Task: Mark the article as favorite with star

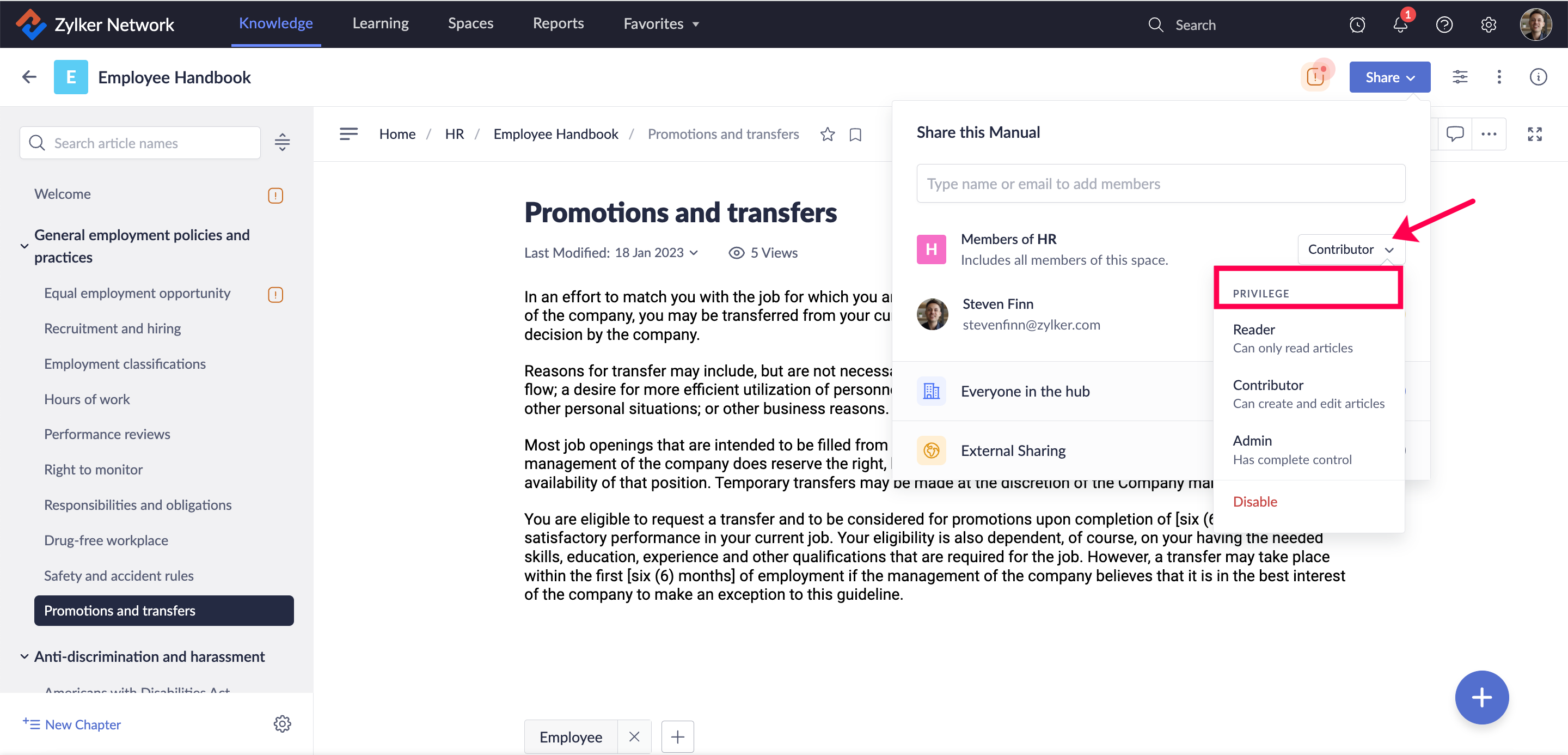Action: tap(827, 134)
